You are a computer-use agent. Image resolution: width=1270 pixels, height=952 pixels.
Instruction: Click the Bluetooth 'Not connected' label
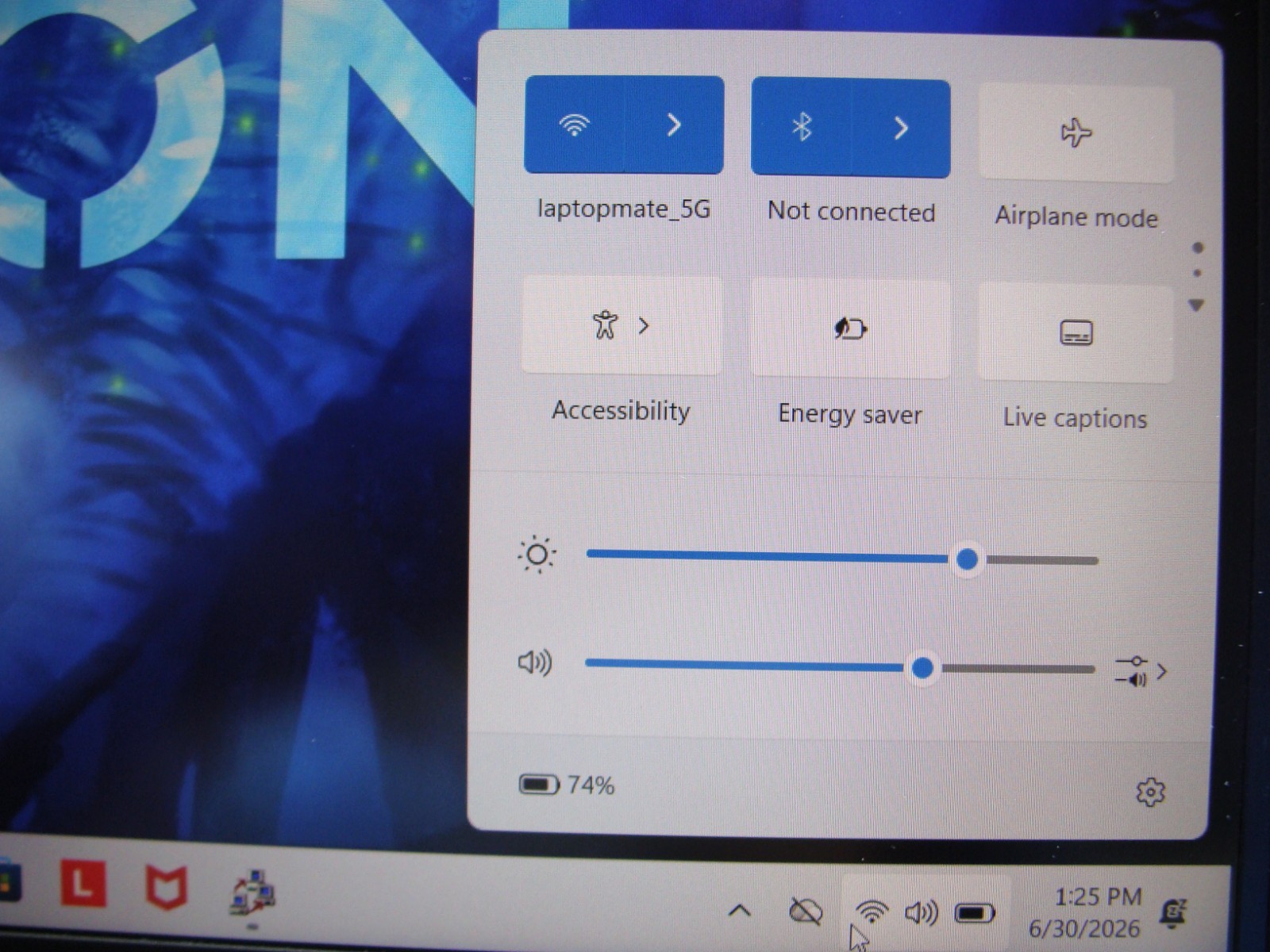coord(851,212)
